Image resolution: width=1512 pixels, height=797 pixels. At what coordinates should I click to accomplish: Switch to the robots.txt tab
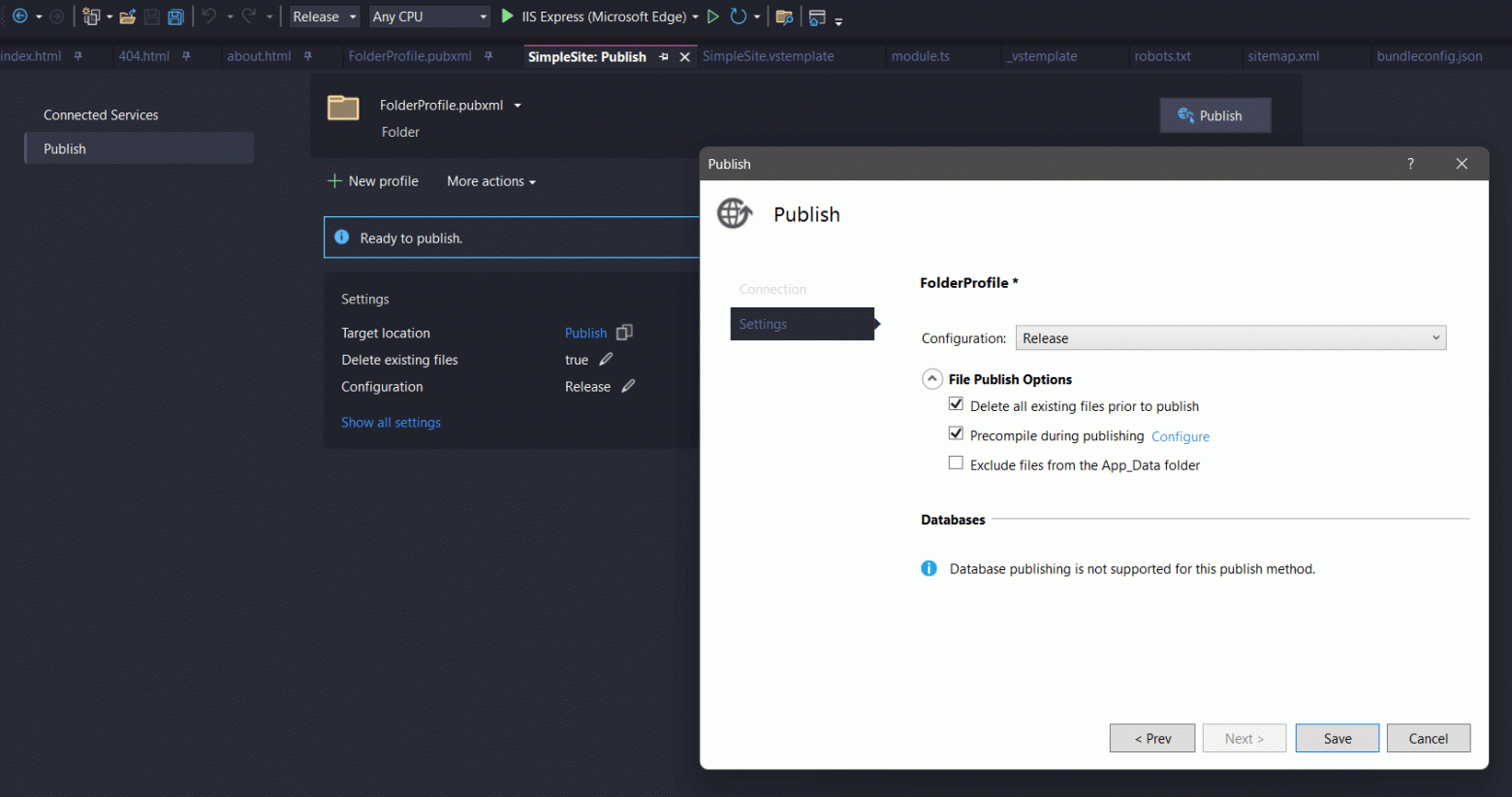(1161, 56)
